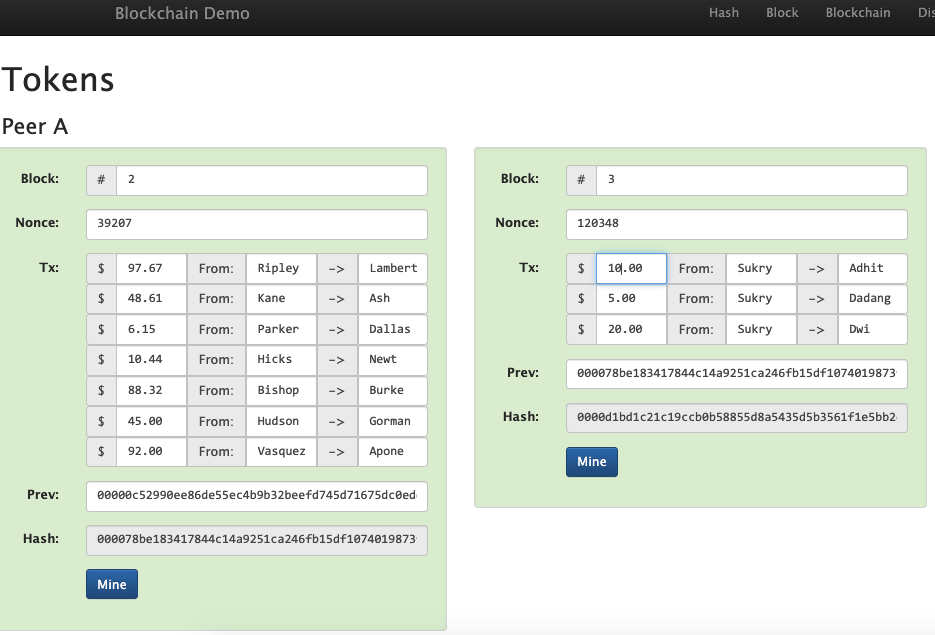Click the Tx label in block 3
The width and height of the screenshot is (935, 635).
[529, 268]
